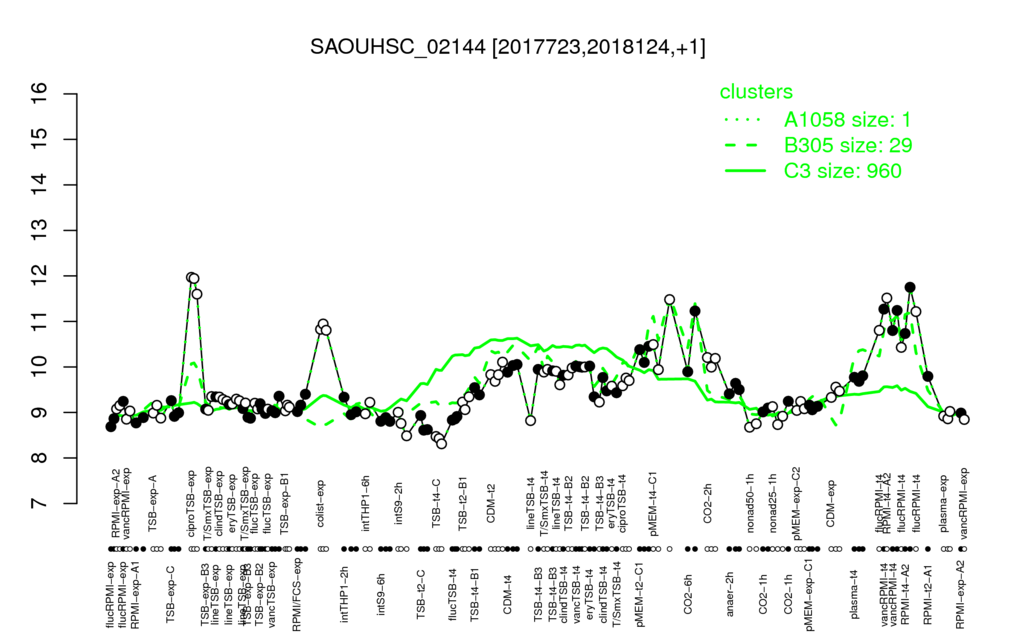Click the lowest data point above TSB-t4-C
This screenshot has width=1024, height=640.
point(441,443)
